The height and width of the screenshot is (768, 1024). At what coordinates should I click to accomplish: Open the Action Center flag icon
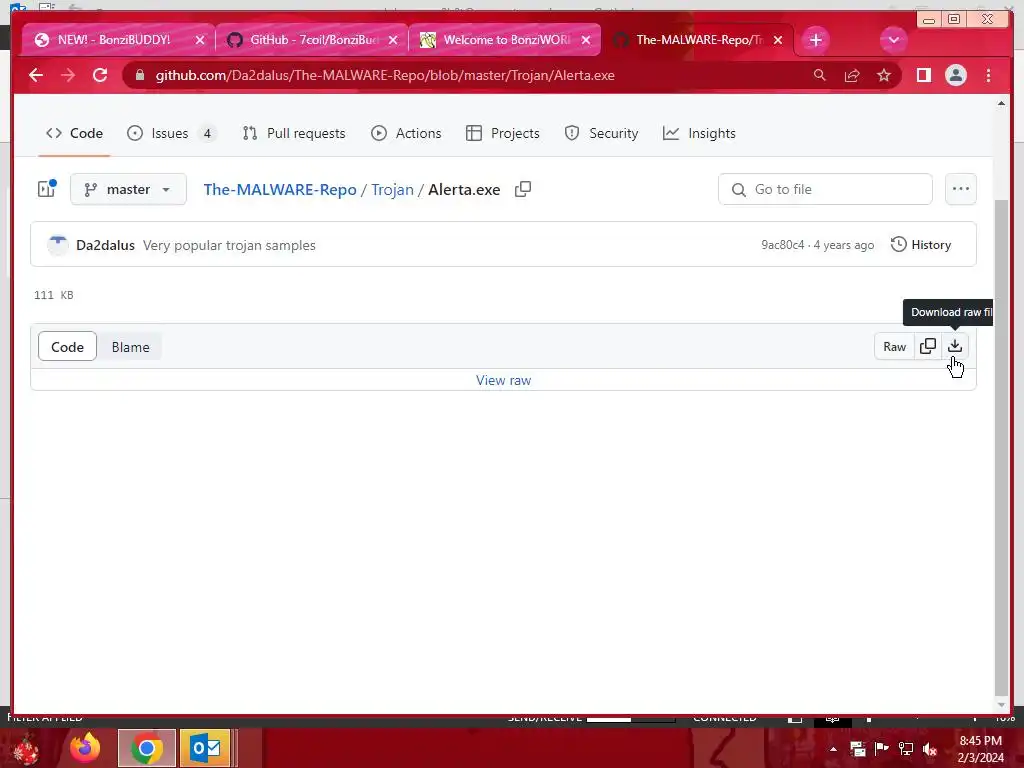(882, 749)
